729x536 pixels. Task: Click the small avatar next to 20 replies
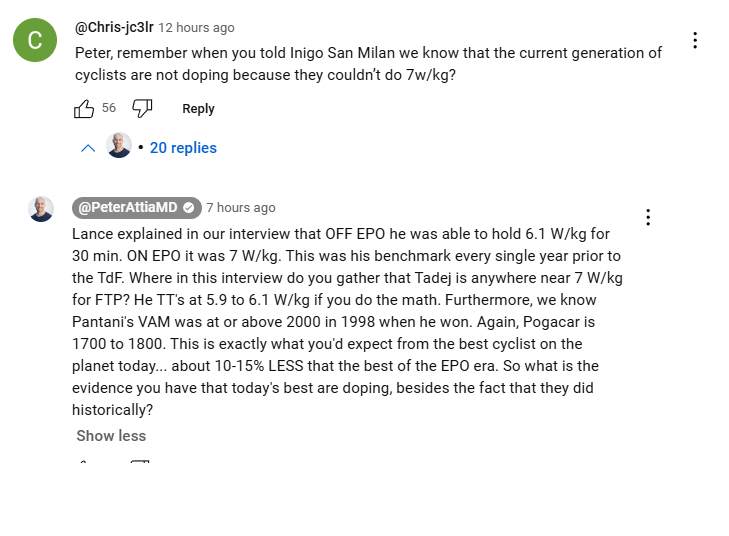coord(119,145)
